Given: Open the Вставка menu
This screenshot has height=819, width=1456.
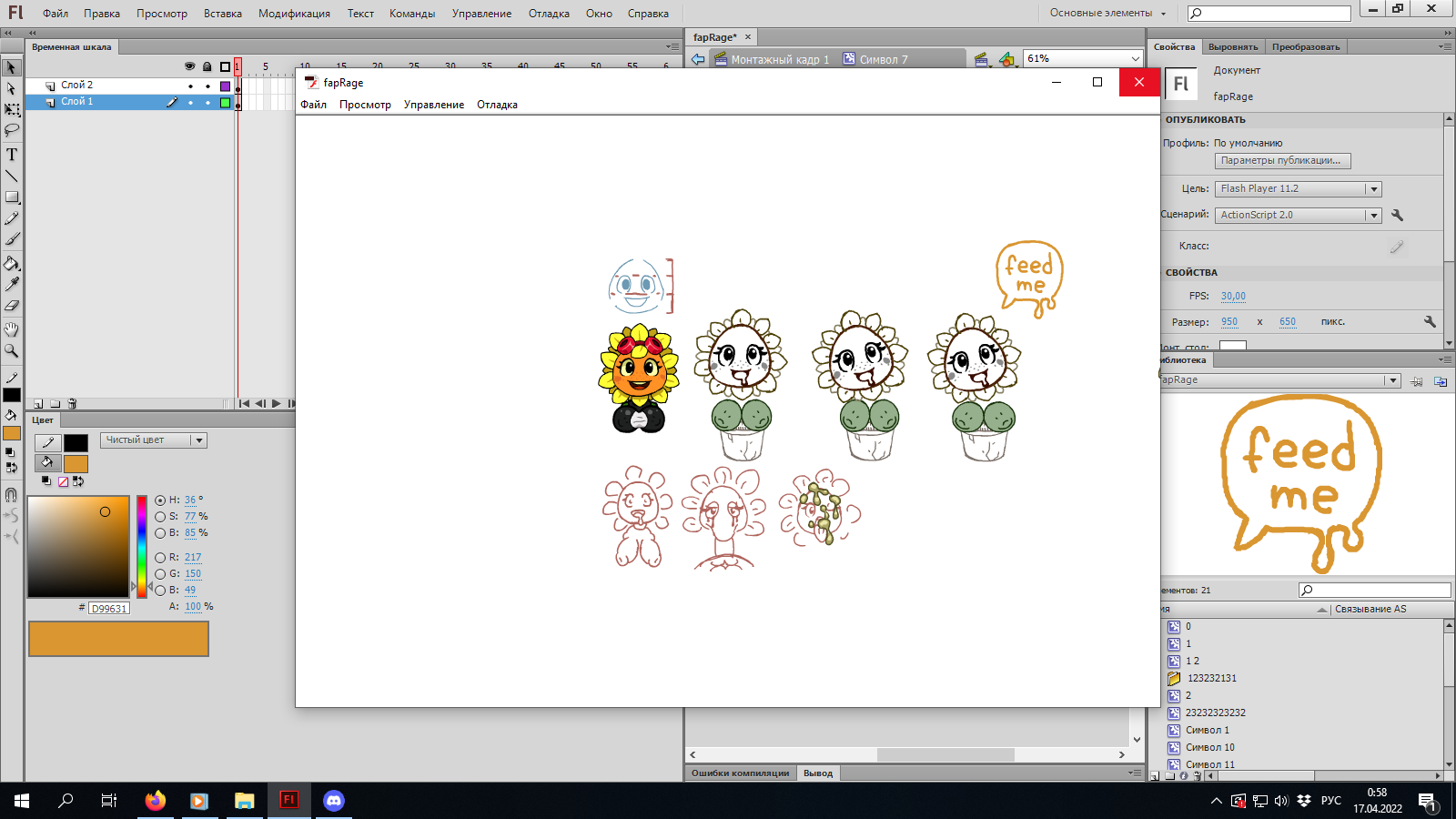Looking at the screenshot, I should point(223,14).
